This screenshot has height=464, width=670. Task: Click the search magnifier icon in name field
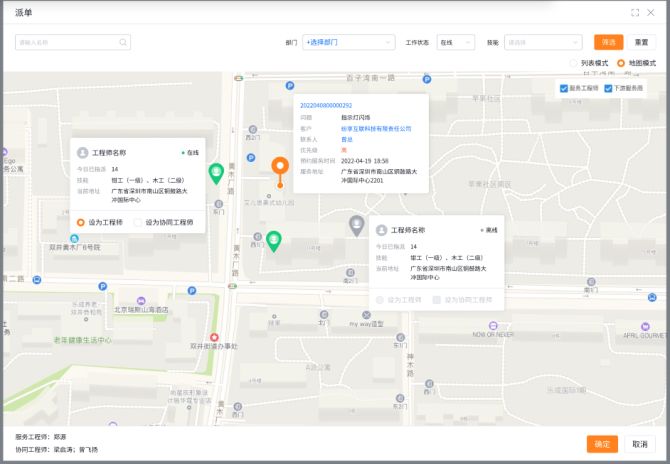click(x=123, y=43)
